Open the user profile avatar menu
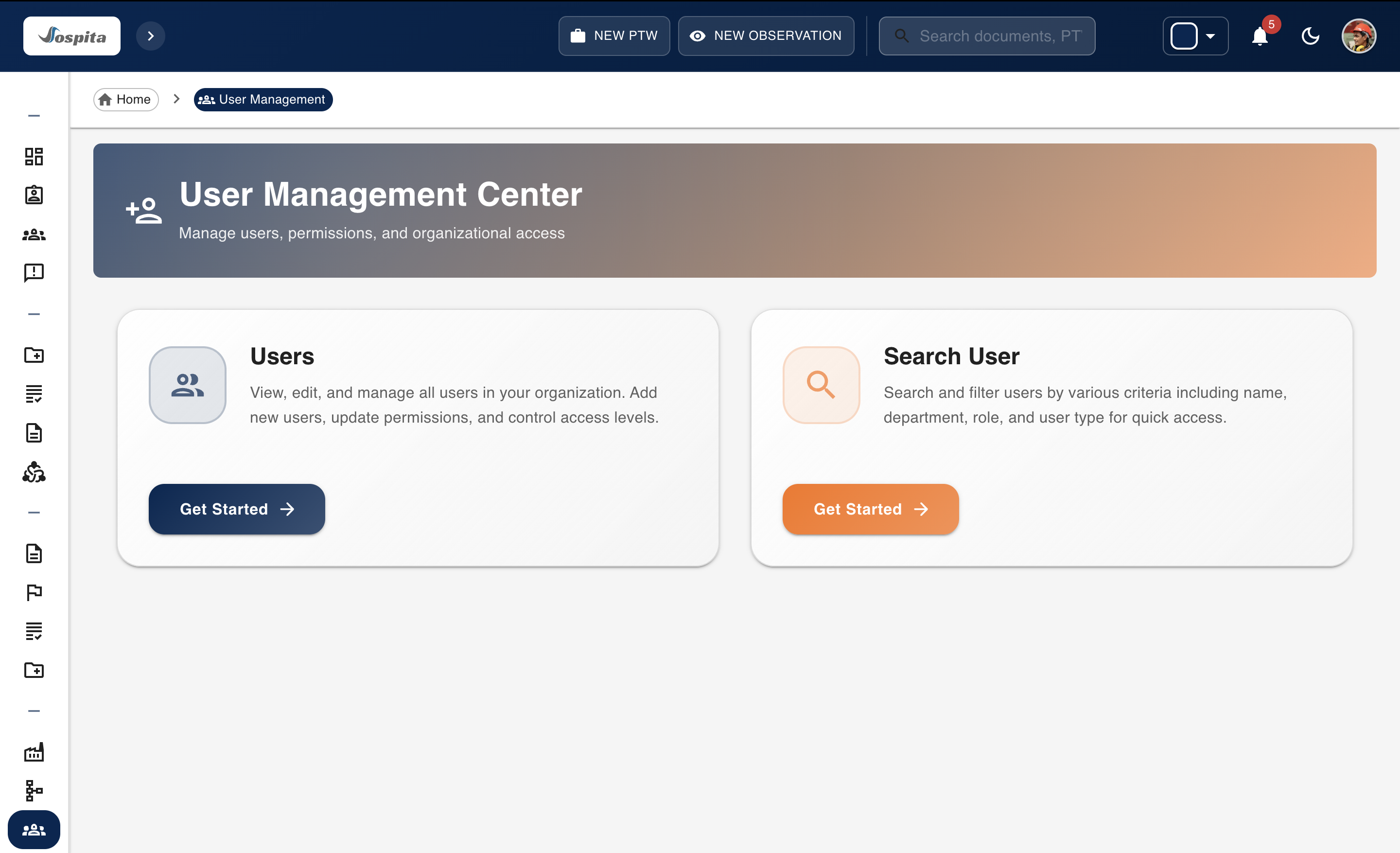This screenshot has width=1400, height=853. click(x=1359, y=36)
